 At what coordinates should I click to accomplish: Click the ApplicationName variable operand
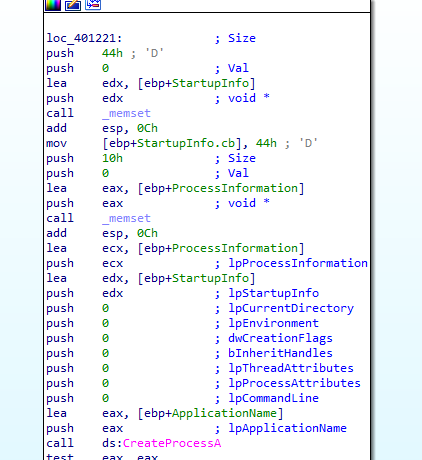point(224,413)
